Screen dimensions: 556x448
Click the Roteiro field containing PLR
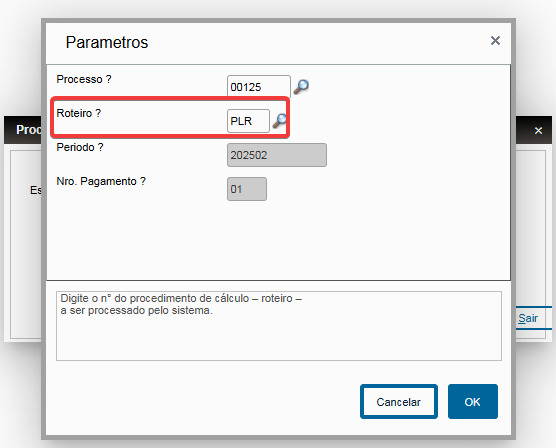pos(248,121)
